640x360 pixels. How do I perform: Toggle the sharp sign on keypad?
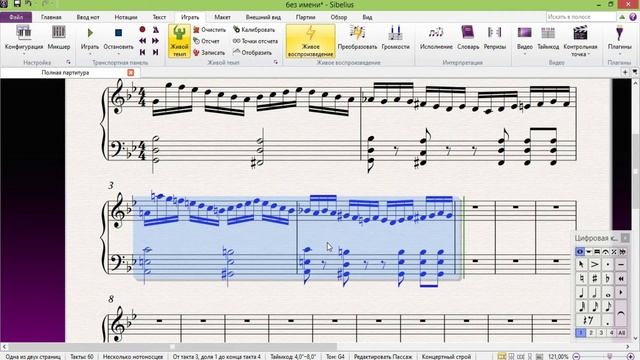(595, 278)
